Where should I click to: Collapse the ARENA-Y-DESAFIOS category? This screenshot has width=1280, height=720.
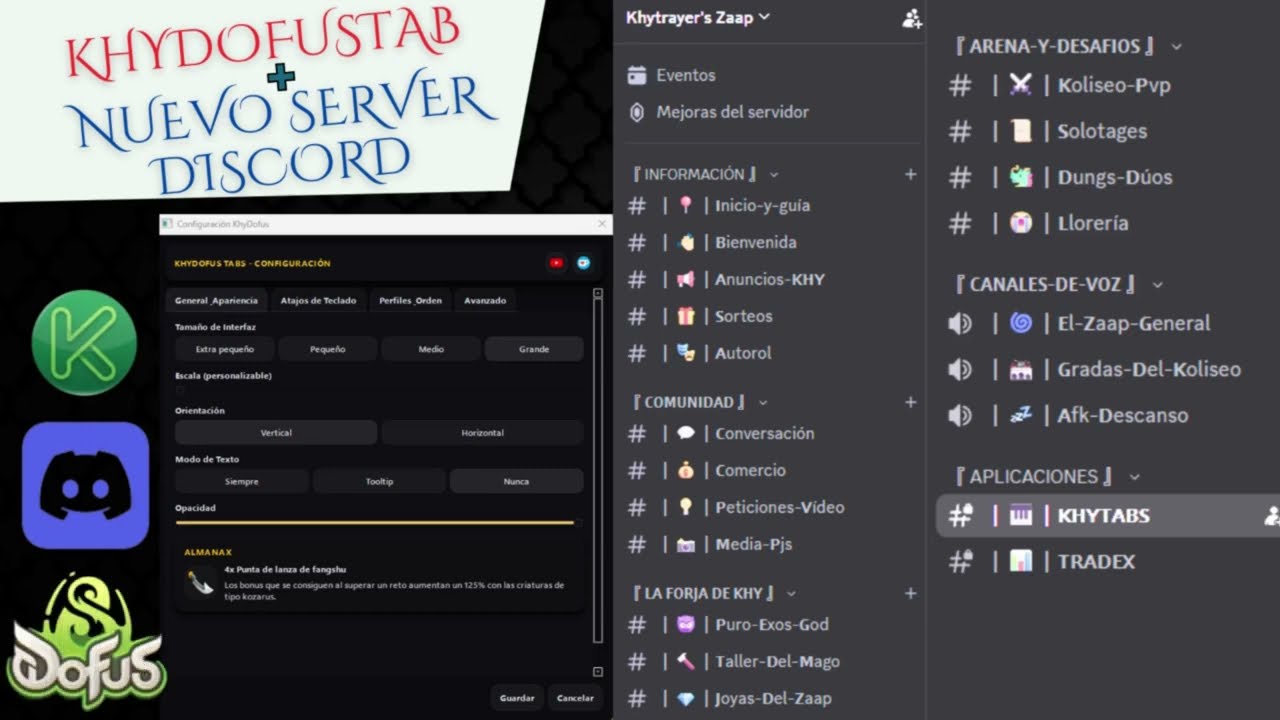1176,47
